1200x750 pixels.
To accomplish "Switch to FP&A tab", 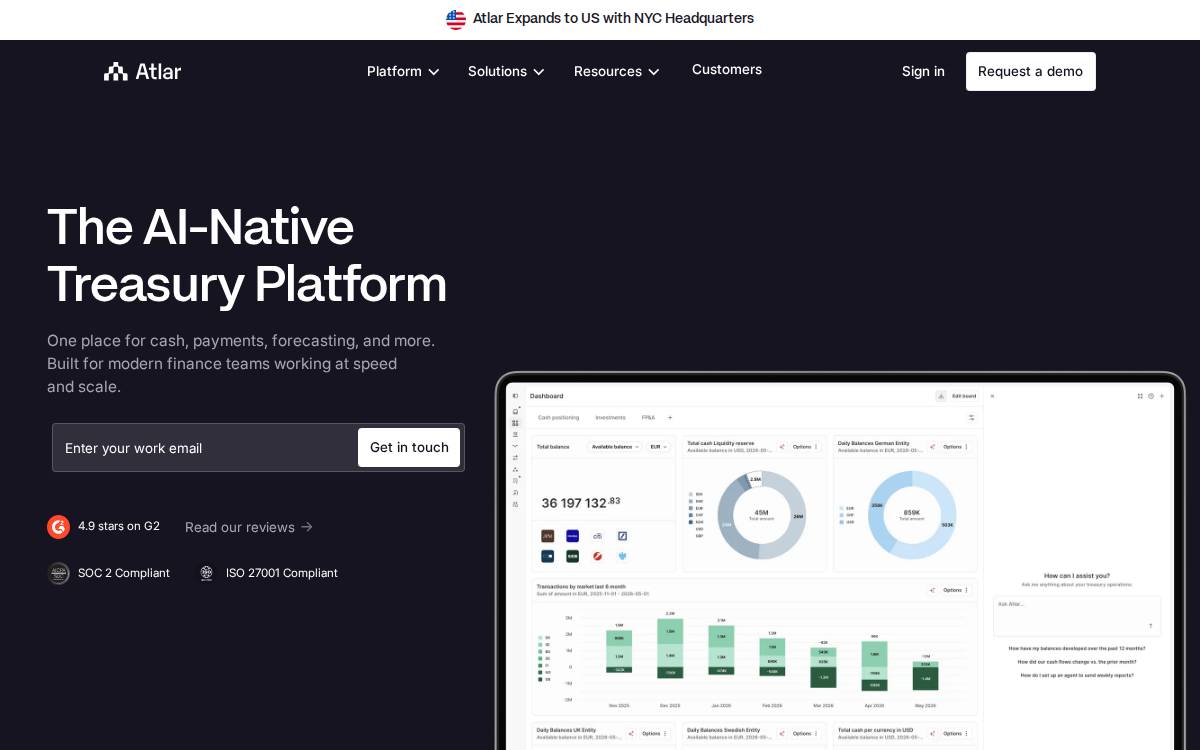I will [x=648, y=417].
